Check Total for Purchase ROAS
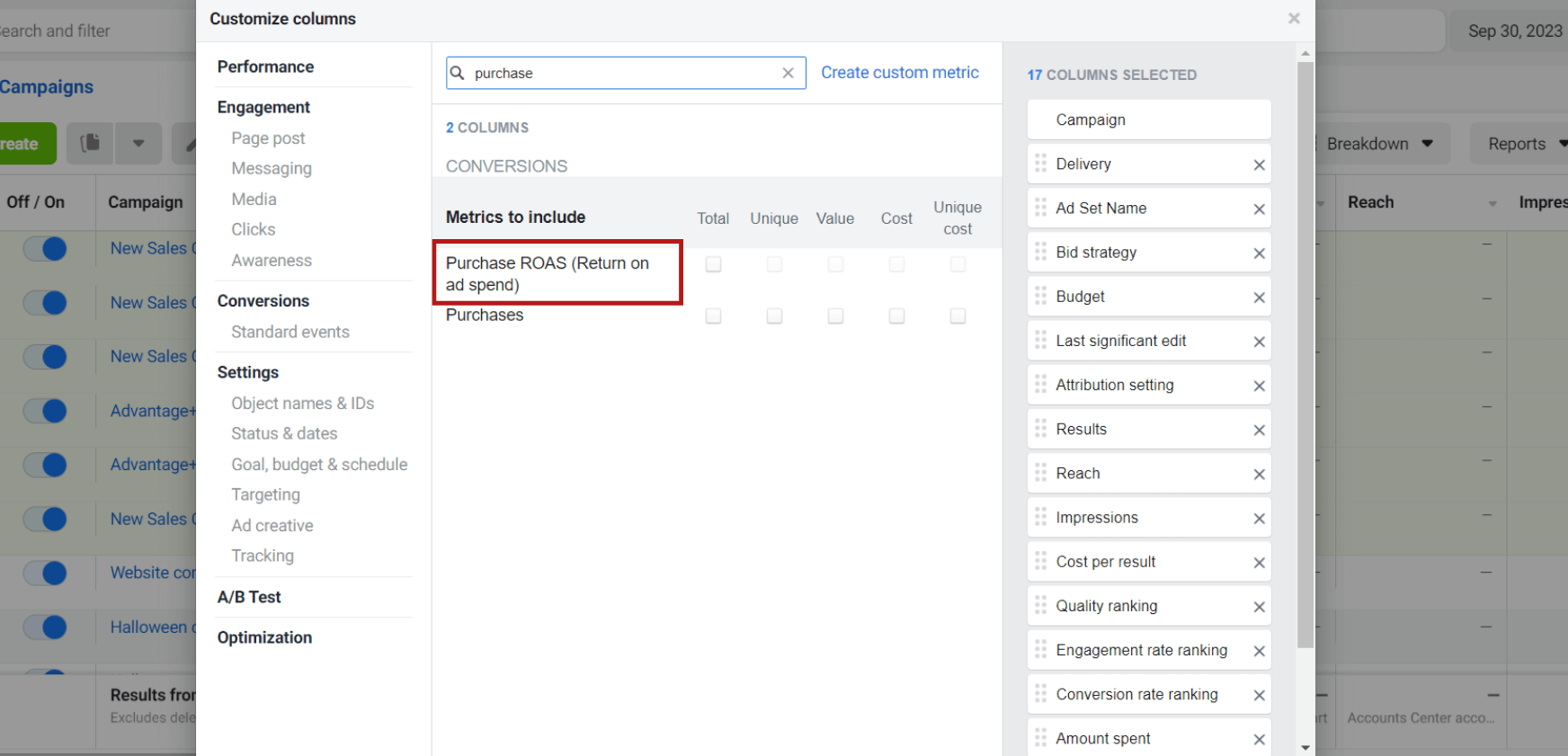This screenshot has height=756, width=1568. pyautogui.click(x=713, y=264)
